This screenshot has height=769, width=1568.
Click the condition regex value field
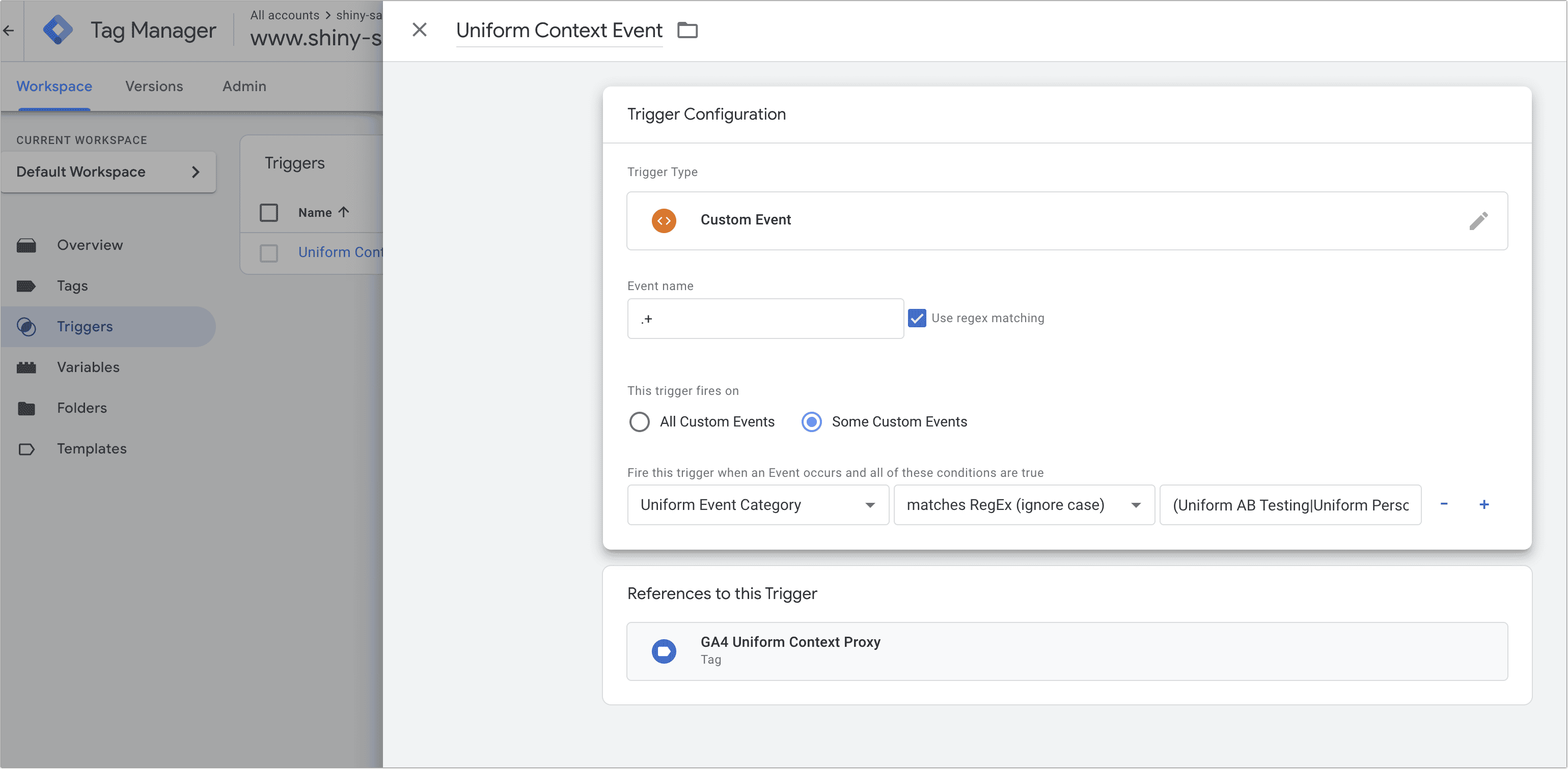1290,504
